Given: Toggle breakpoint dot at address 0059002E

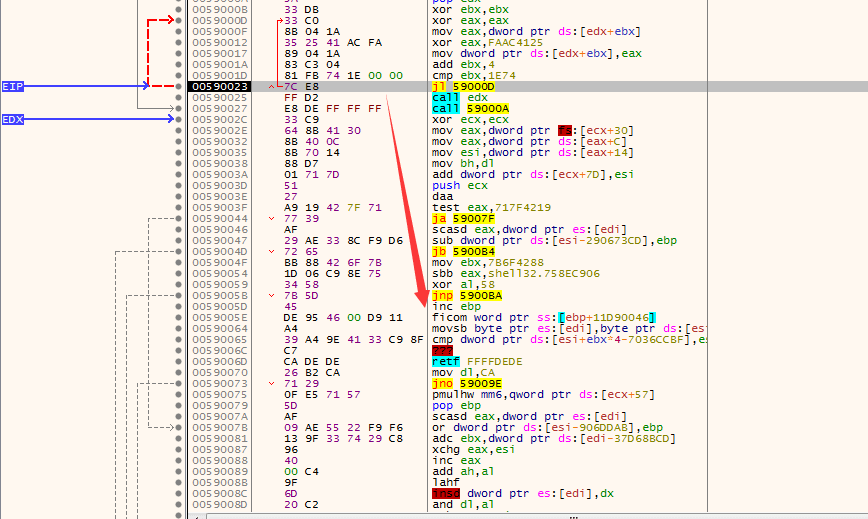Looking at the screenshot, I should click(178, 131).
